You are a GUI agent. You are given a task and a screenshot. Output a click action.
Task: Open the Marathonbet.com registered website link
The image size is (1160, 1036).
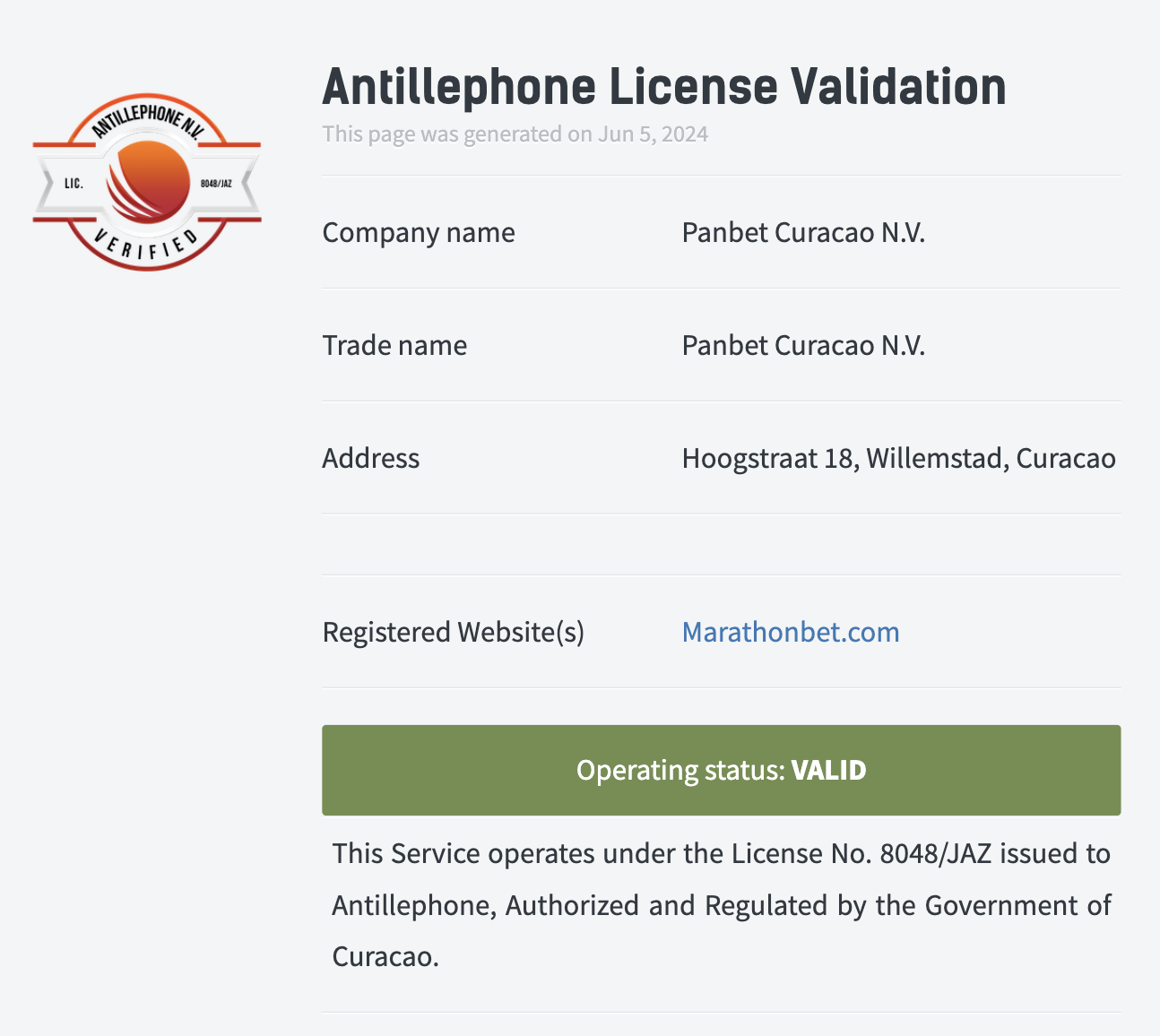click(791, 632)
